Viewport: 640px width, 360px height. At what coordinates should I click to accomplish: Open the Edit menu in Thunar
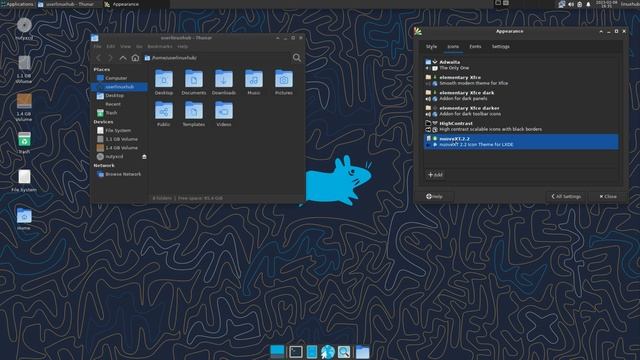pyautogui.click(x=111, y=47)
